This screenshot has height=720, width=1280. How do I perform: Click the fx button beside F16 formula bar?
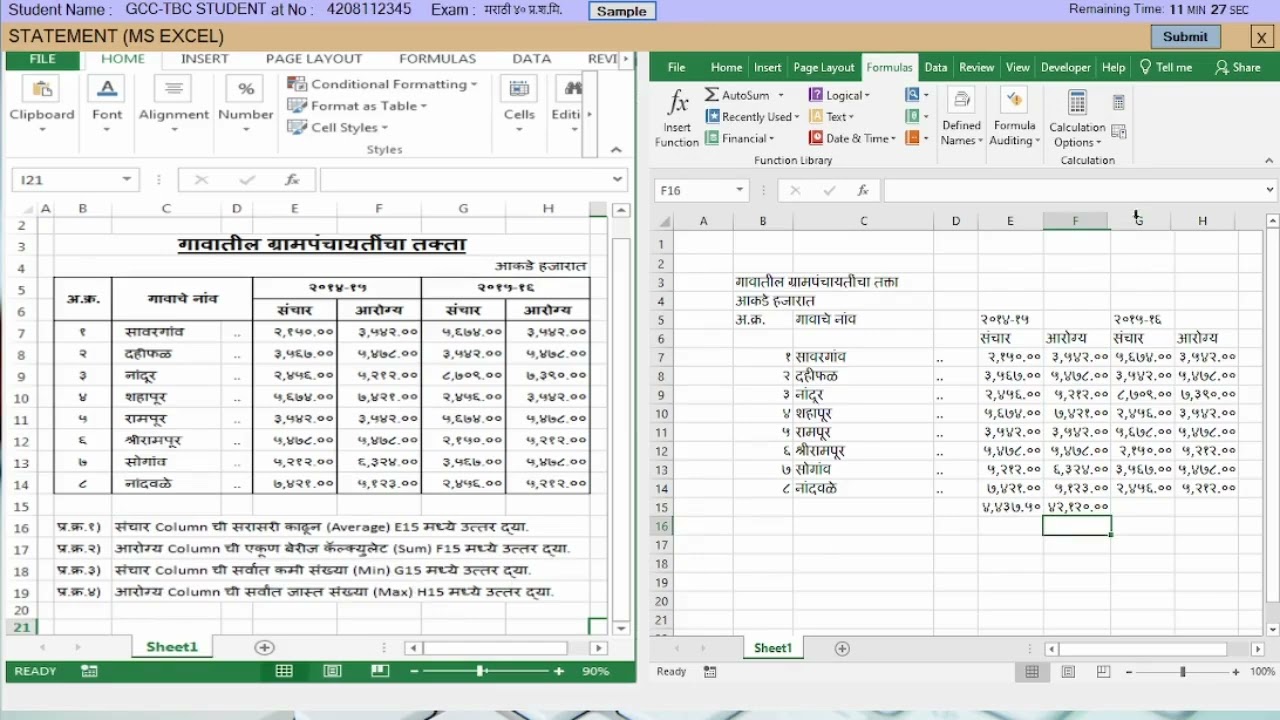[862, 190]
